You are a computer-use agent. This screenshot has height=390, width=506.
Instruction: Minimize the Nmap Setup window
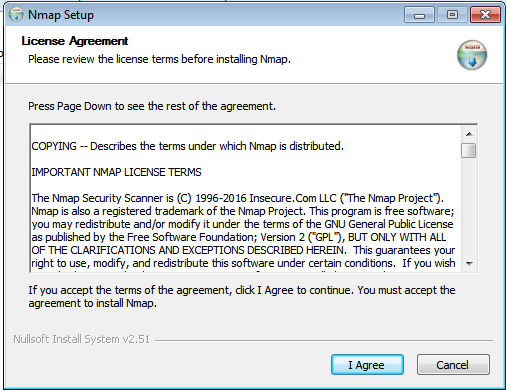[419, 15]
